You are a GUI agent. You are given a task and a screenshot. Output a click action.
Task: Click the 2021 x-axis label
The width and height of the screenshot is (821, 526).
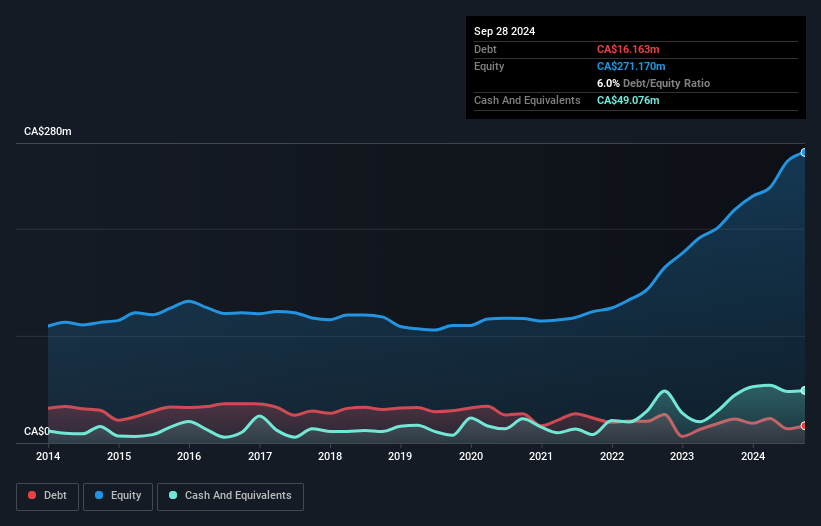coord(541,456)
